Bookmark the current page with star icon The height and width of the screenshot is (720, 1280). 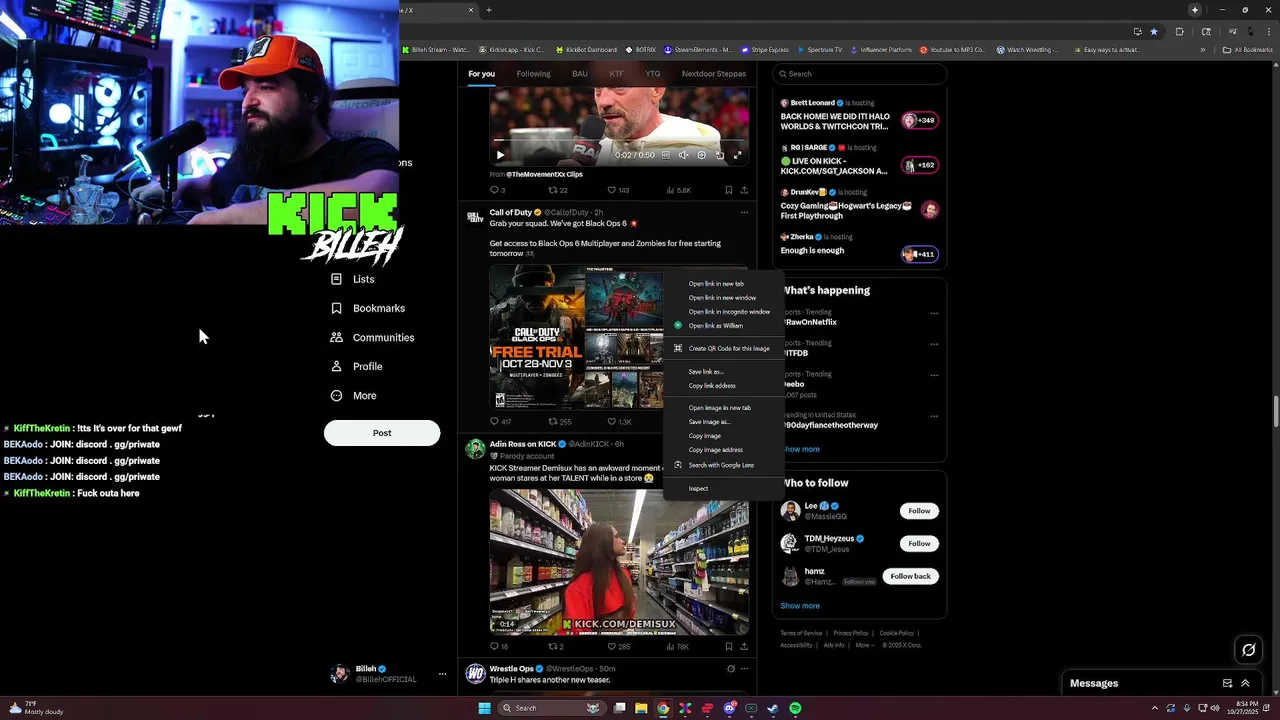point(1153,31)
